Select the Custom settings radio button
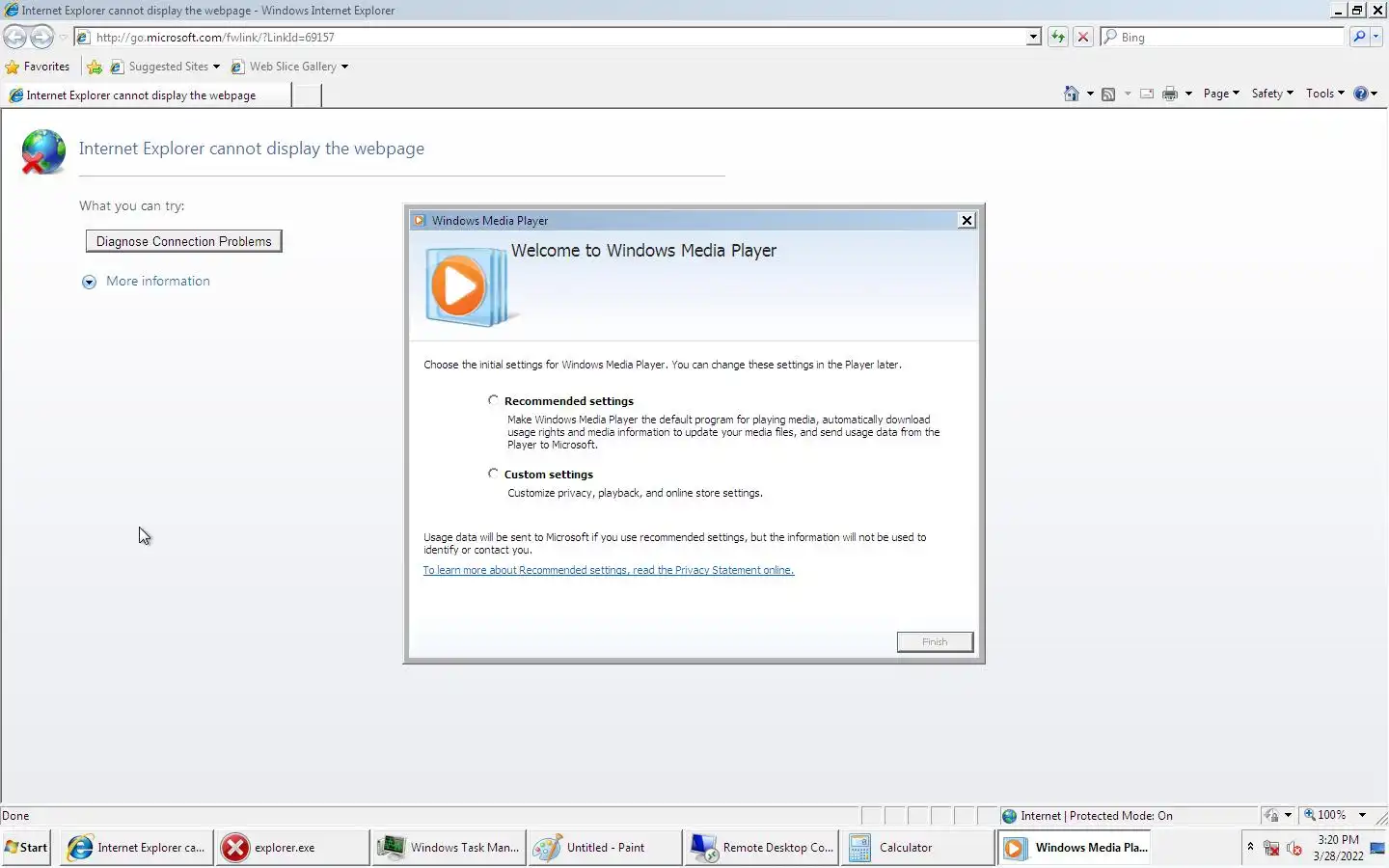 tap(493, 474)
